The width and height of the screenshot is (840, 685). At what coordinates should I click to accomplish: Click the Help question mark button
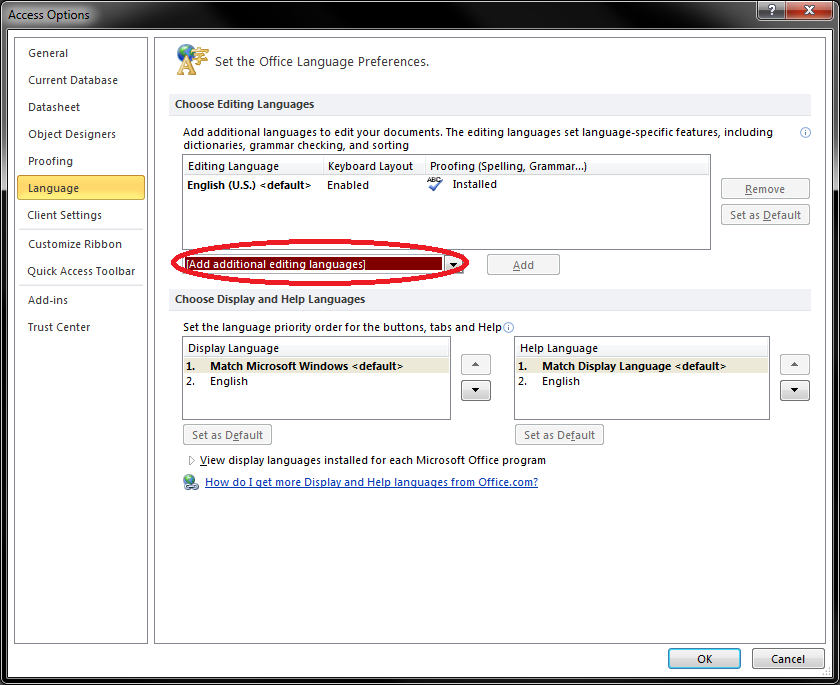(771, 10)
